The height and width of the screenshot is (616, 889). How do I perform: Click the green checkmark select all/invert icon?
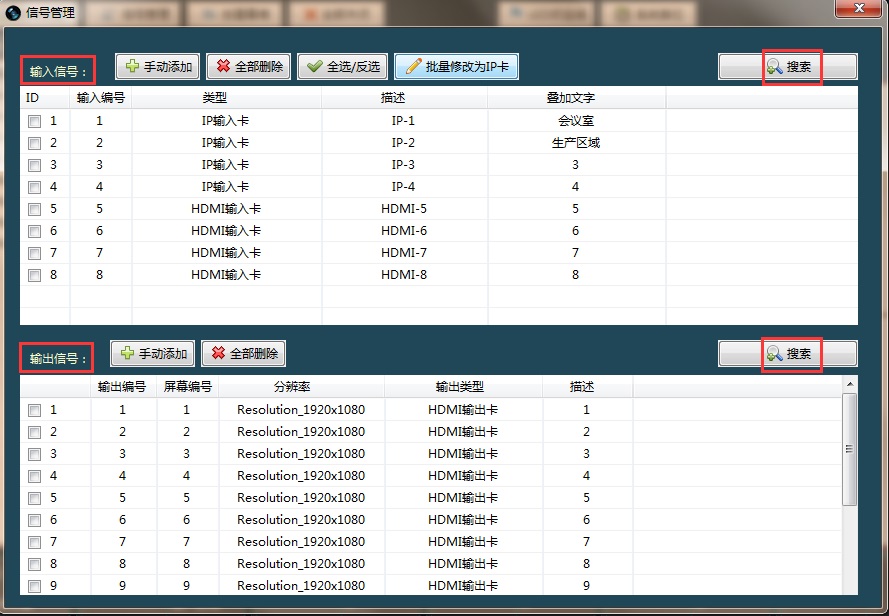[314, 67]
